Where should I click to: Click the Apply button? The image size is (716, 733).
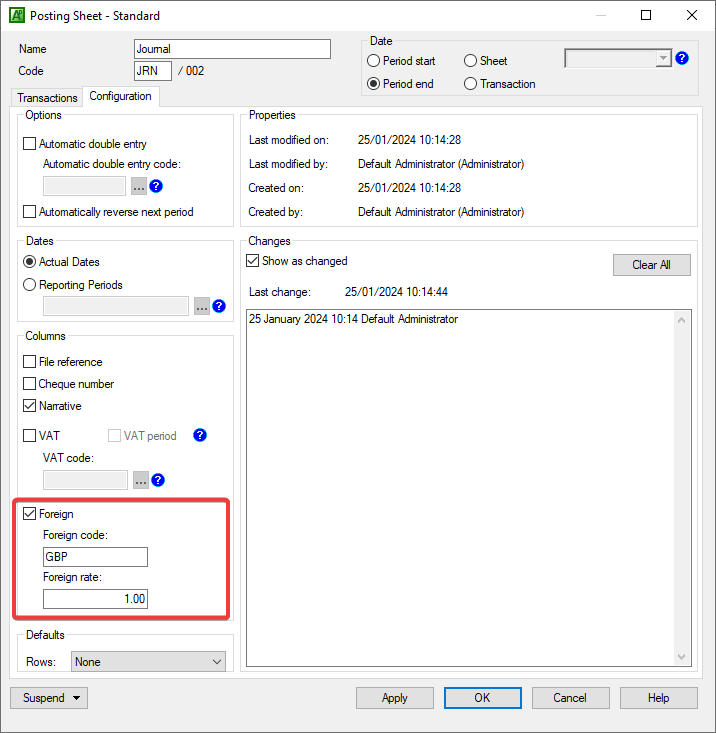(395, 698)
